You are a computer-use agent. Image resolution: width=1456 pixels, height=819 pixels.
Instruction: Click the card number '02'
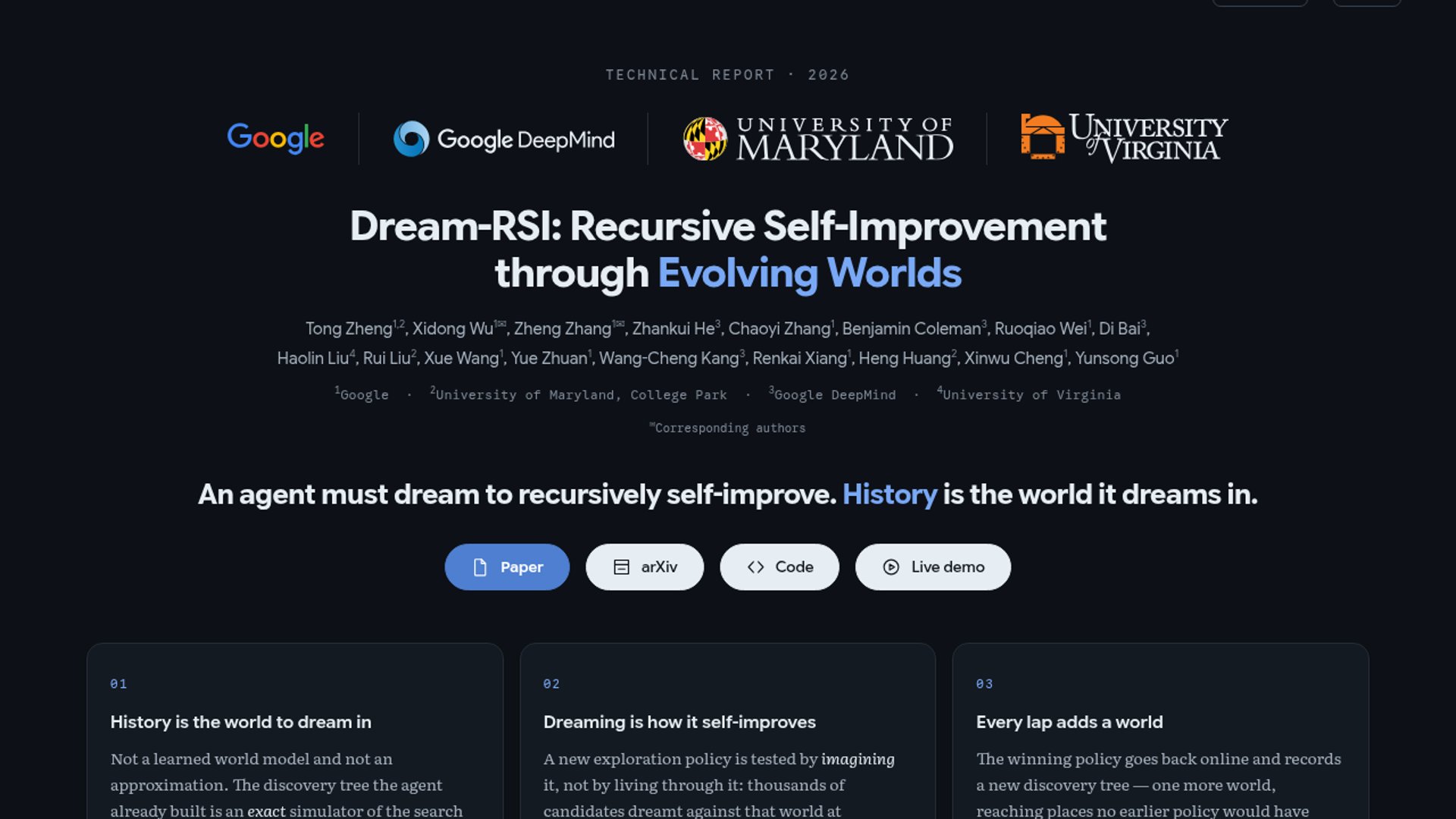(551, 684)
